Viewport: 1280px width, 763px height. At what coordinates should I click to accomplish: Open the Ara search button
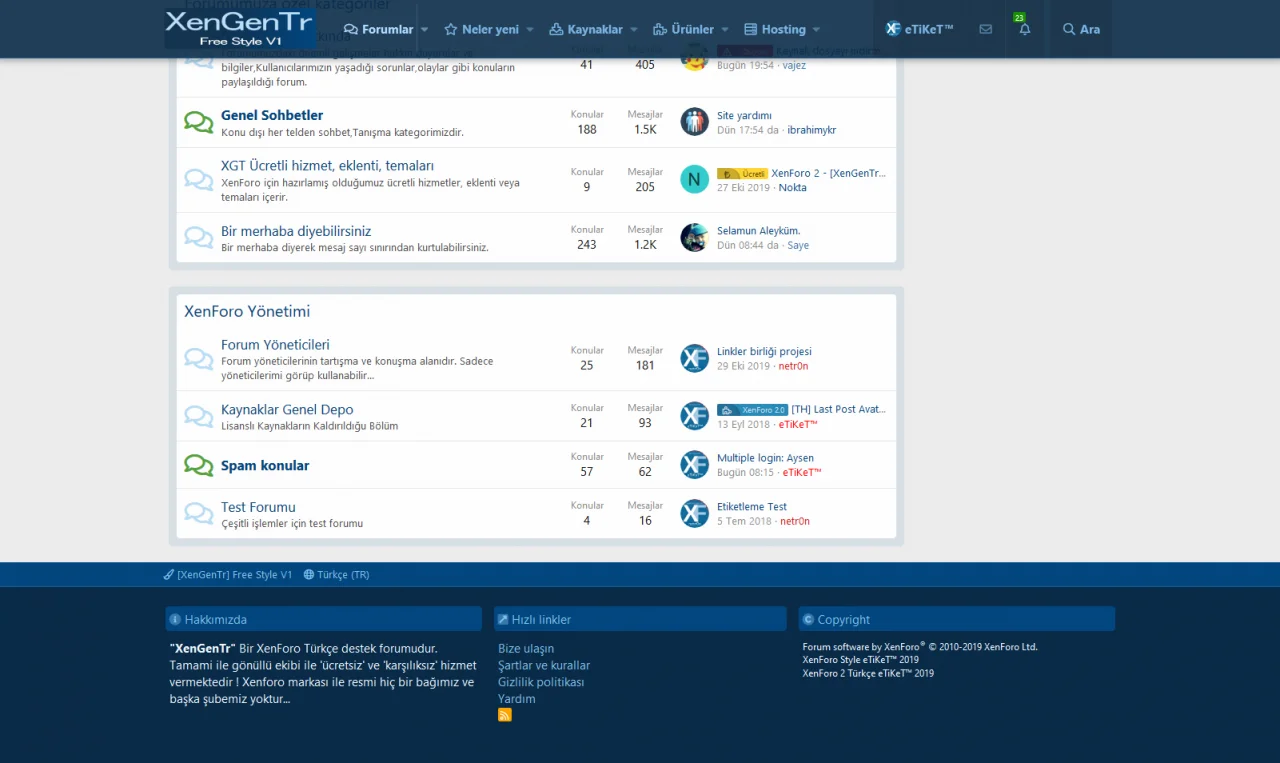pyautogui.click(x=1081, y=29)
